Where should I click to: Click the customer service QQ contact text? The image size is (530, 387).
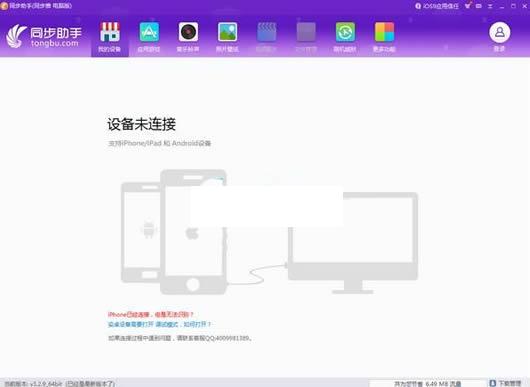point(180,338)
